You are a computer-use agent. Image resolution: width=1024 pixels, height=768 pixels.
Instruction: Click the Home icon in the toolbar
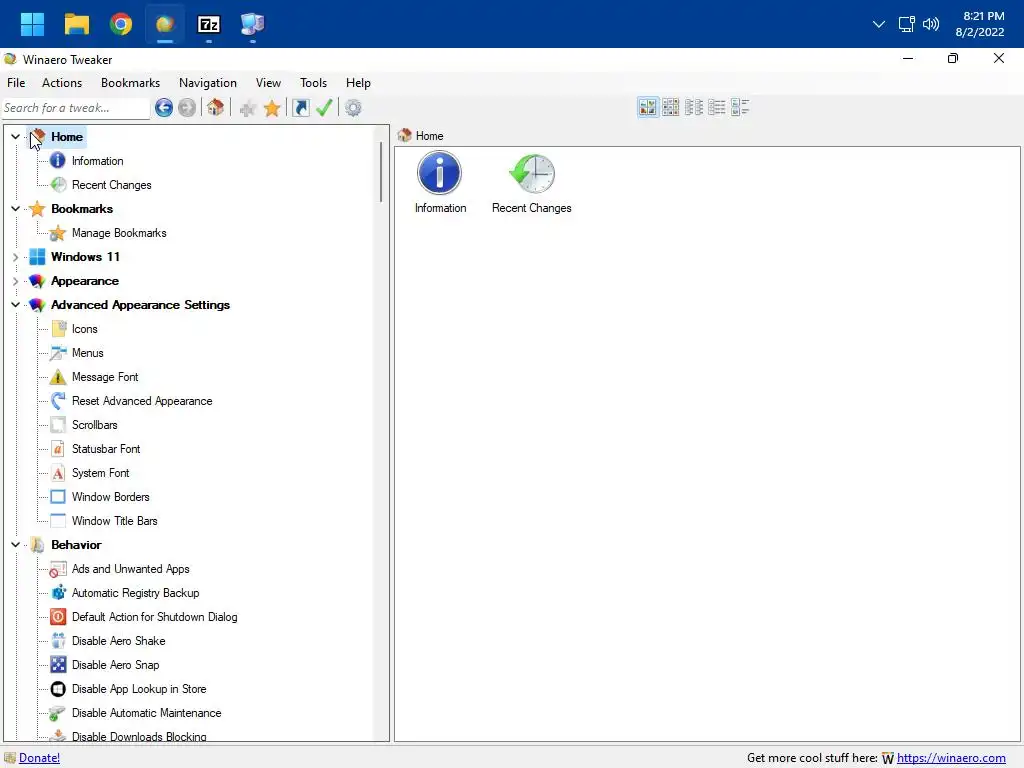(216, 108)
